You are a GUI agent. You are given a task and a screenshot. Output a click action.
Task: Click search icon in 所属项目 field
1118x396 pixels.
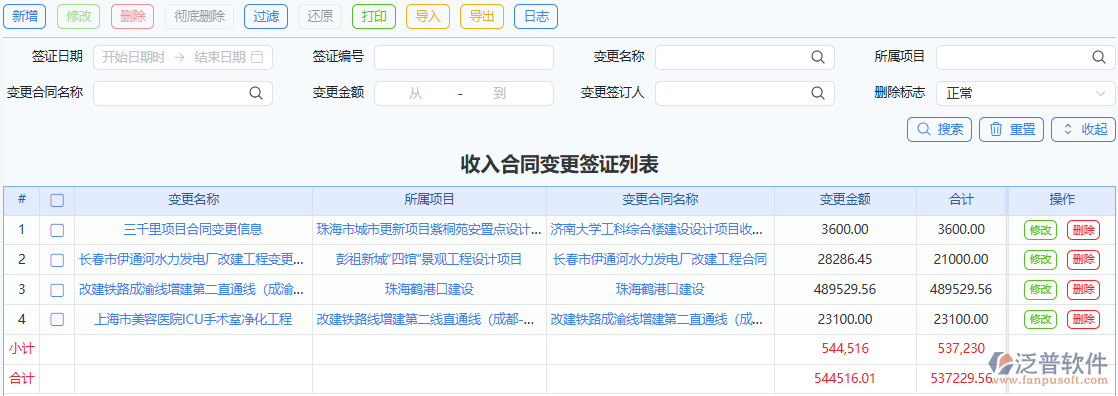pos(1099,57)
